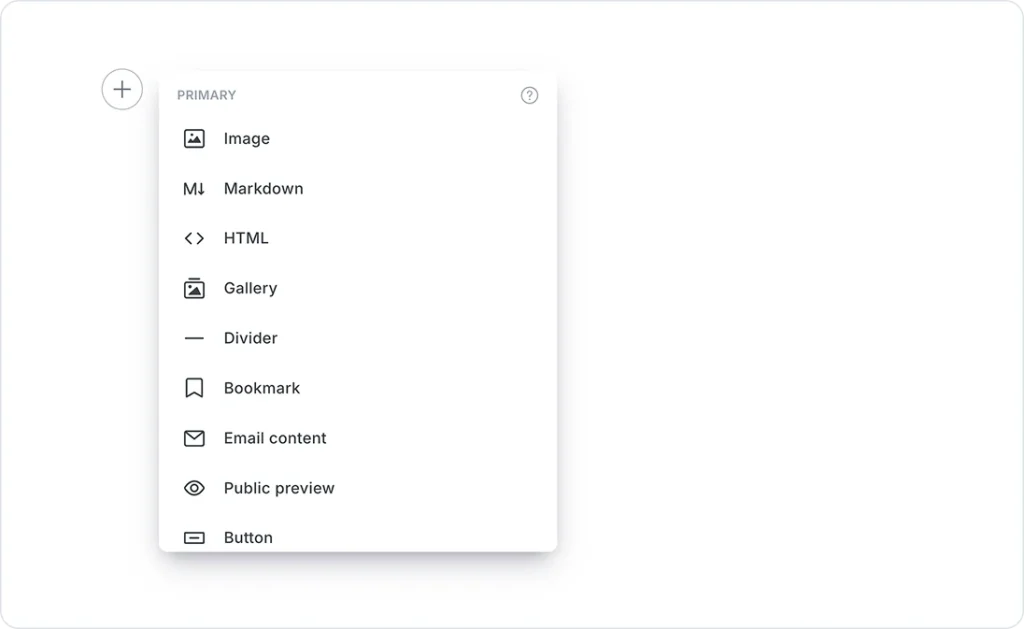Select the Button card icon
The width and height of the screenshot is (1024, 629).
[194, 538]
